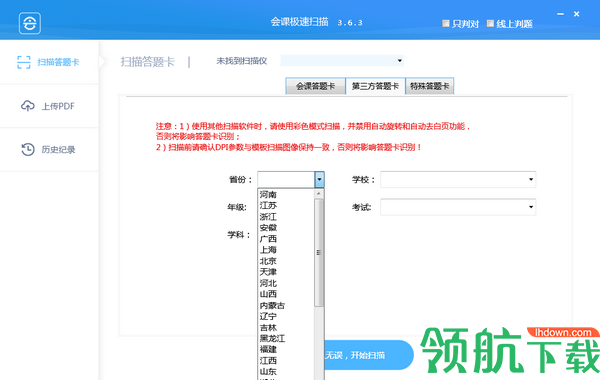Screen dimensions: 600x380
Task: Select 江西 from province list
Action: point(286,360)
